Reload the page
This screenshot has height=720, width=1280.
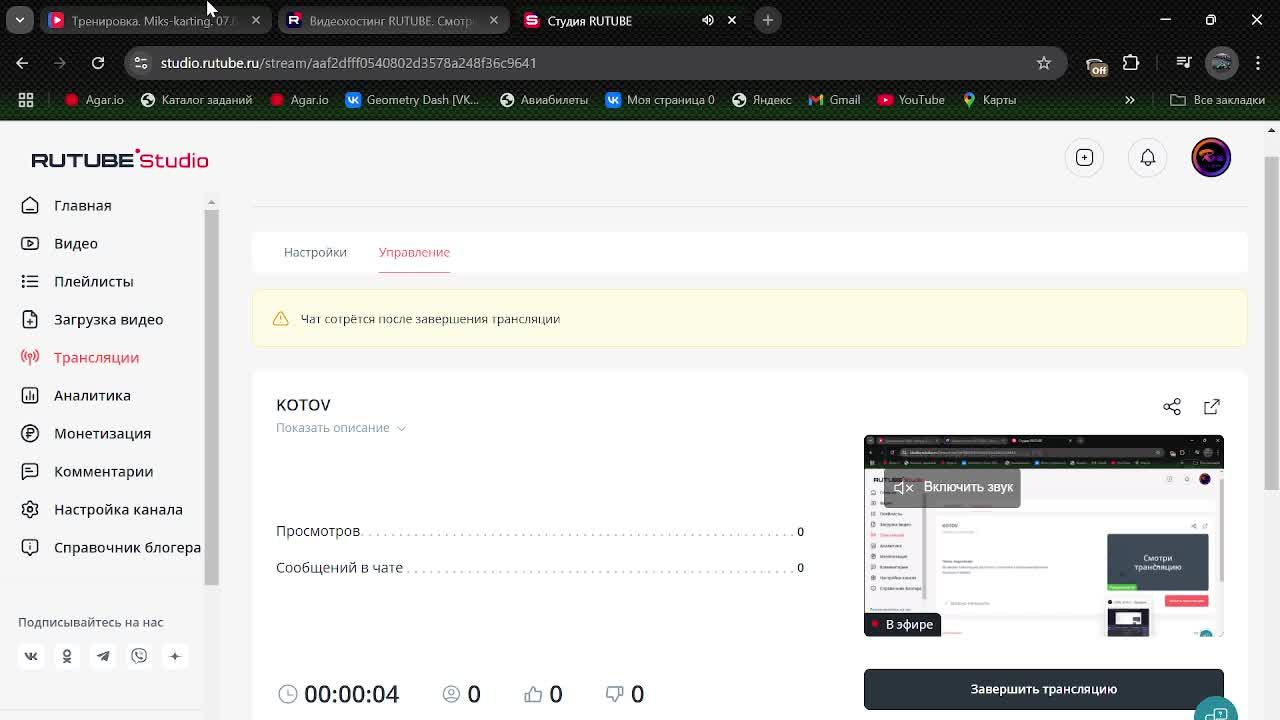click(98, 63)
